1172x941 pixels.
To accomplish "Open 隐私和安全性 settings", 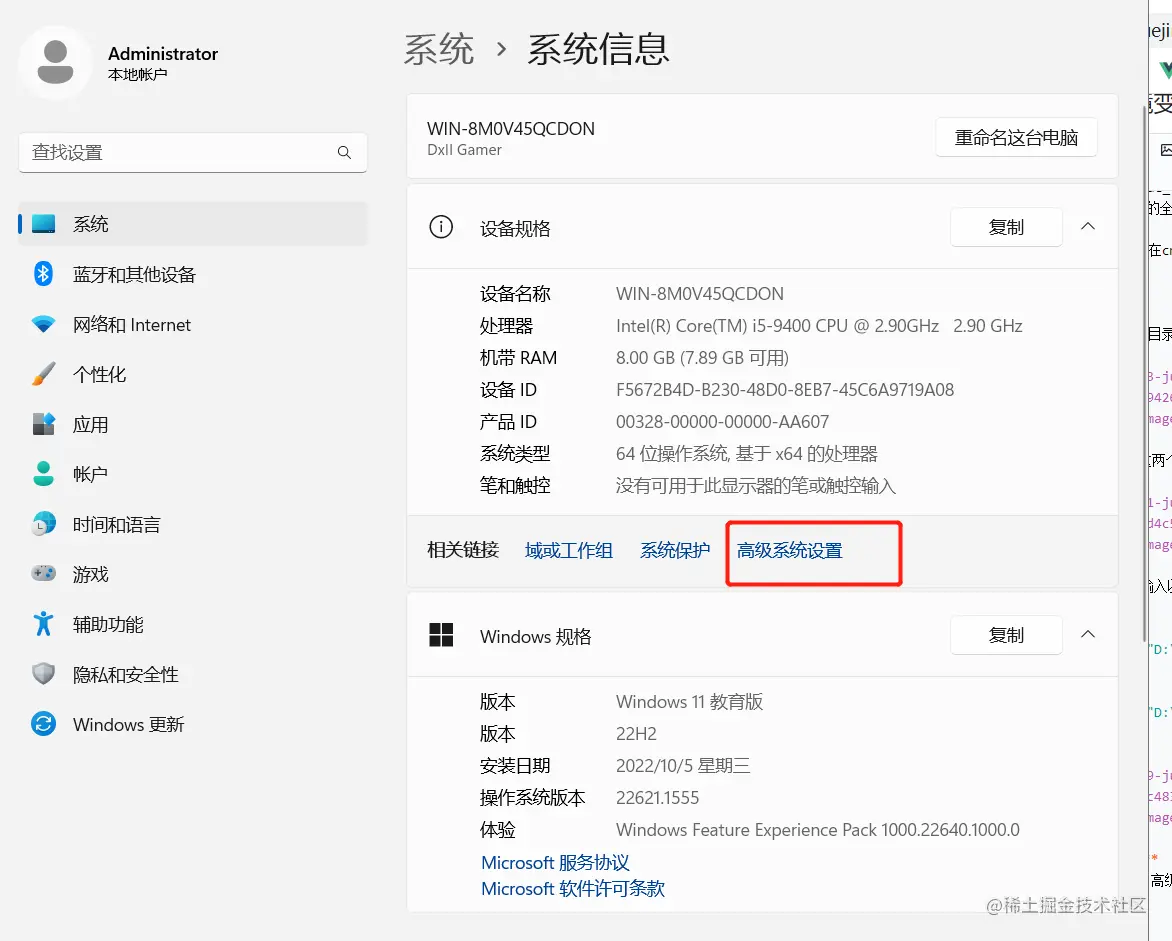I will click(x=193, y=674).
